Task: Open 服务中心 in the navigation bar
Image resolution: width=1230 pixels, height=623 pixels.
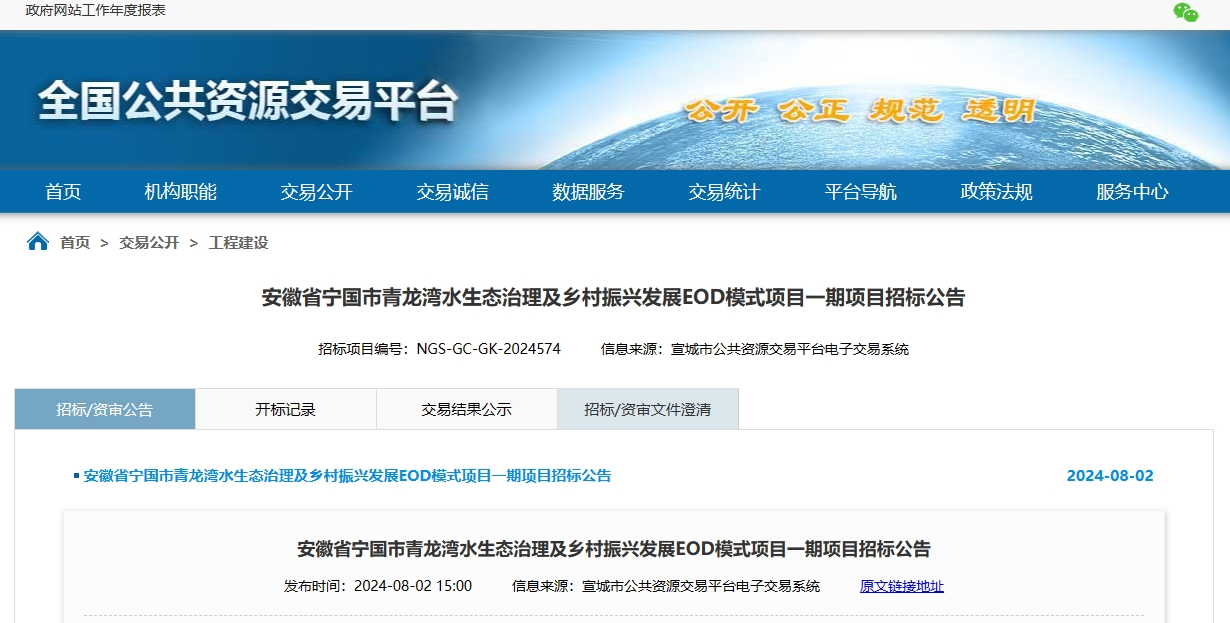Action: [x=1132, y=192]
